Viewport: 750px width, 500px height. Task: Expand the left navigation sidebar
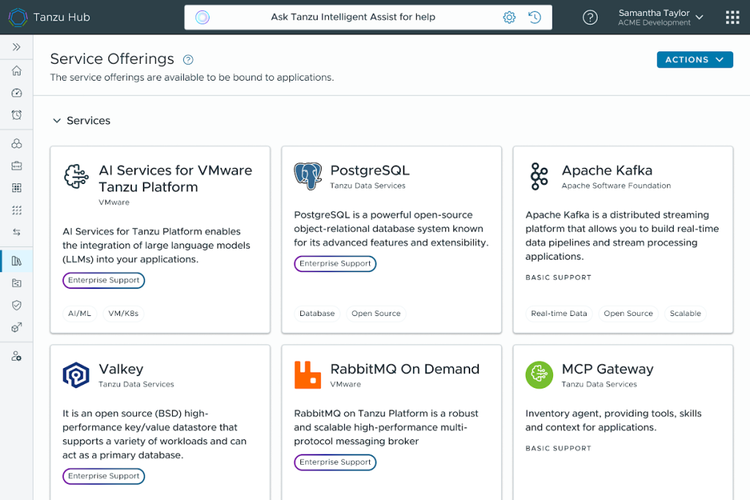(x=16, y=47)
